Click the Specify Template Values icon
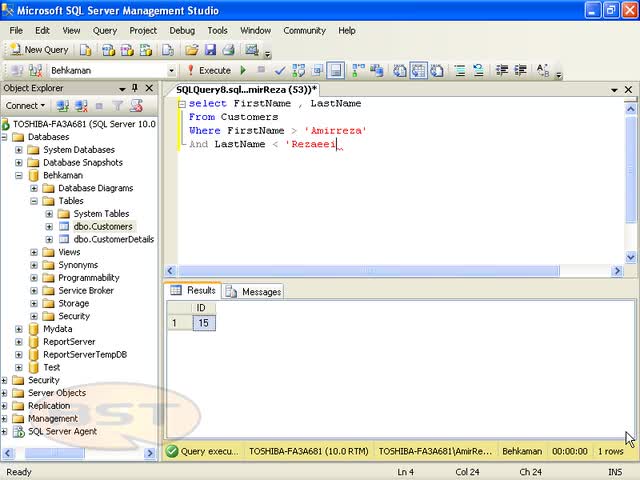This screenshot has width=640, height=480. tap(543, 71)
